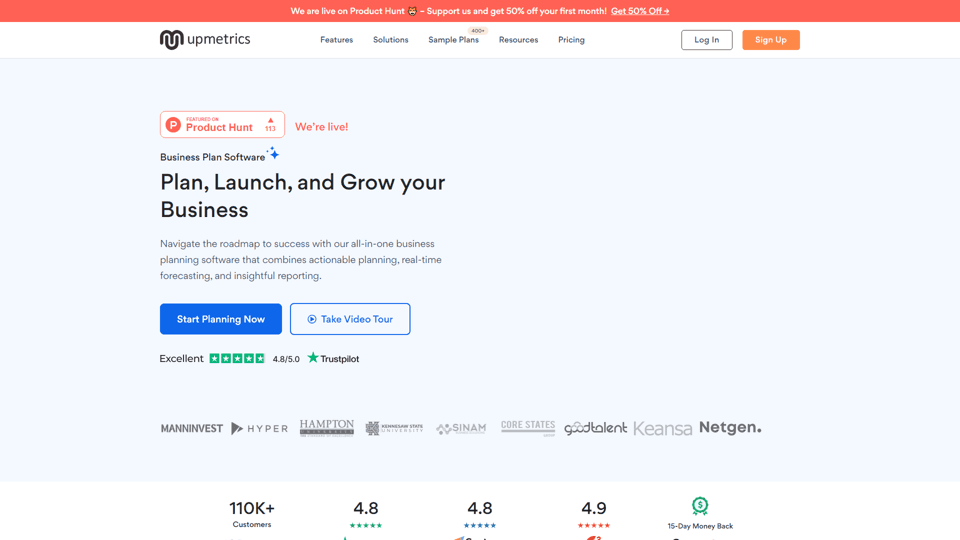Viewport: 960px width, 540px height.
Task: Click the Take Video Tour button
Action: pos(350,319)
